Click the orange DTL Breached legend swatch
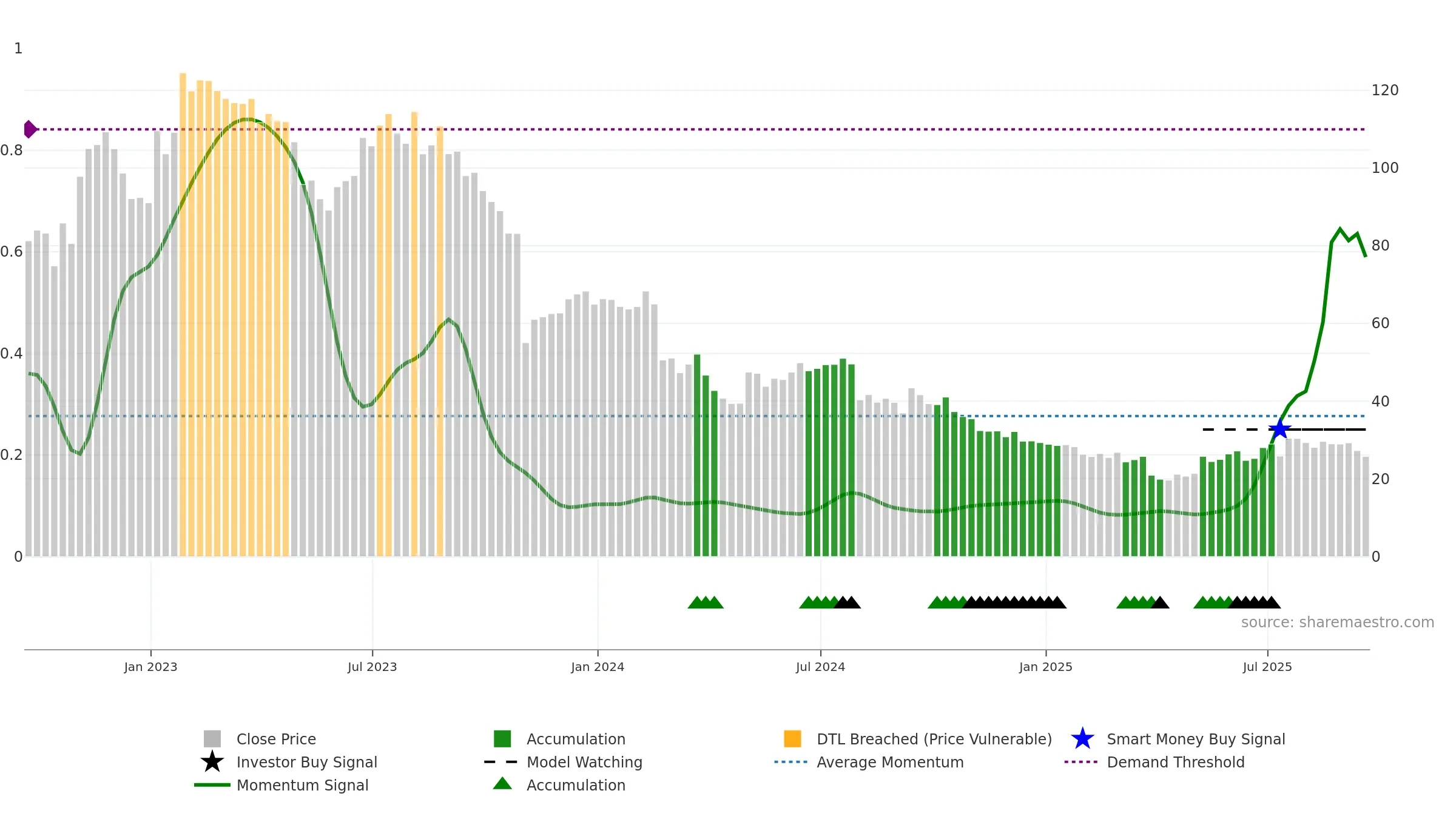 (x=792, y=739)
